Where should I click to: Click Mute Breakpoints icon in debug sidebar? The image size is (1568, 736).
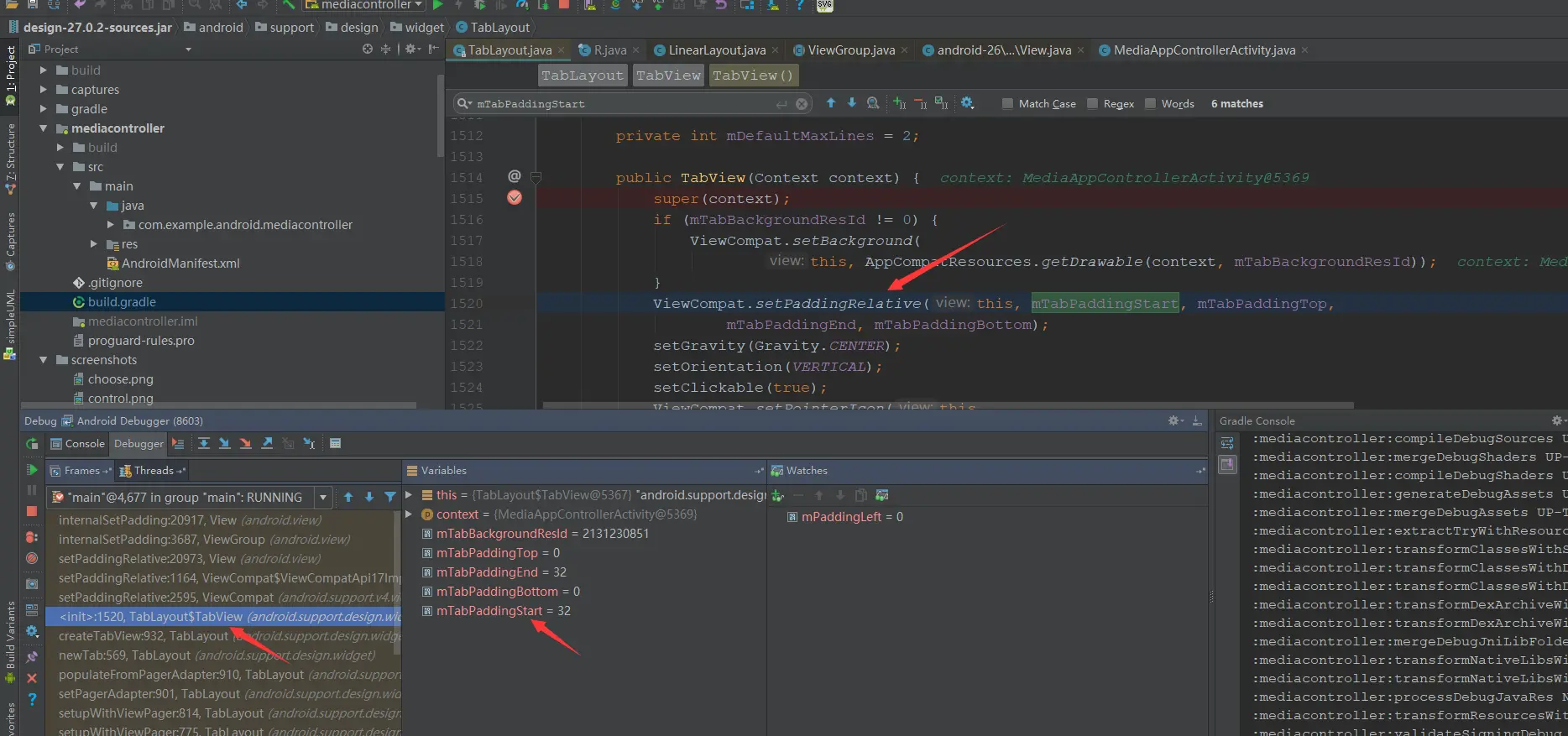32,558
